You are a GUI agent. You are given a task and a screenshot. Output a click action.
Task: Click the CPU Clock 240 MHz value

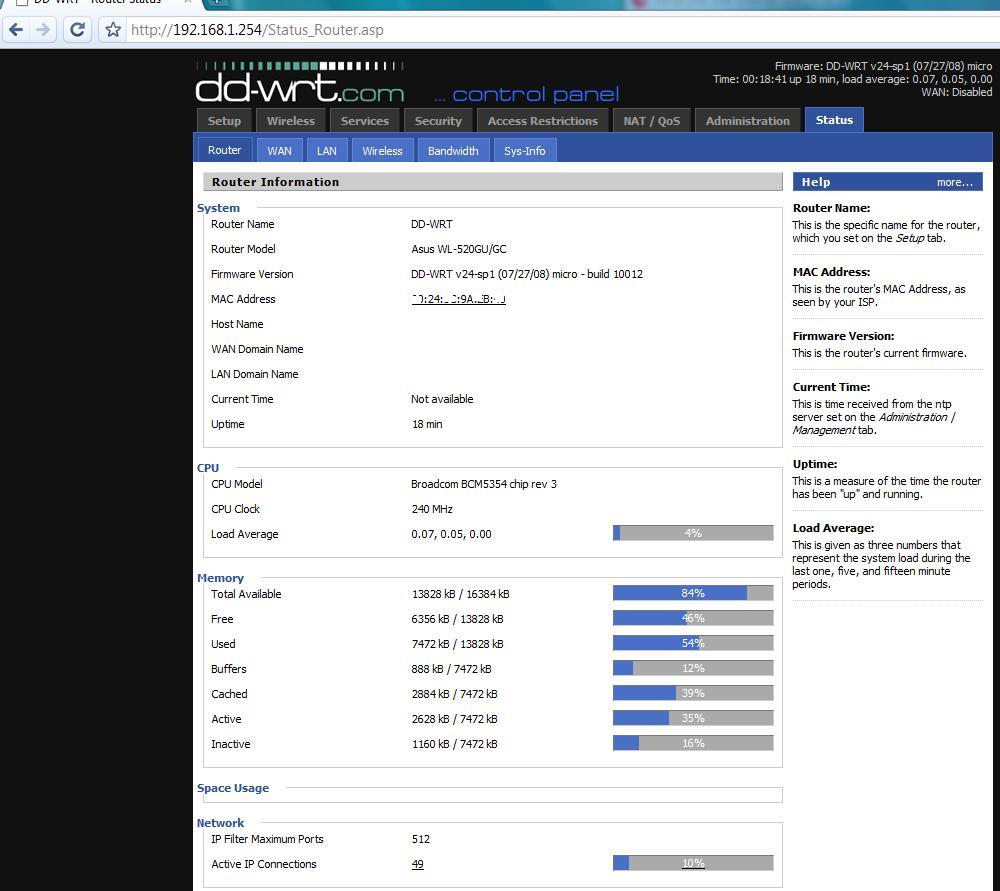click(x=432, y=509)
